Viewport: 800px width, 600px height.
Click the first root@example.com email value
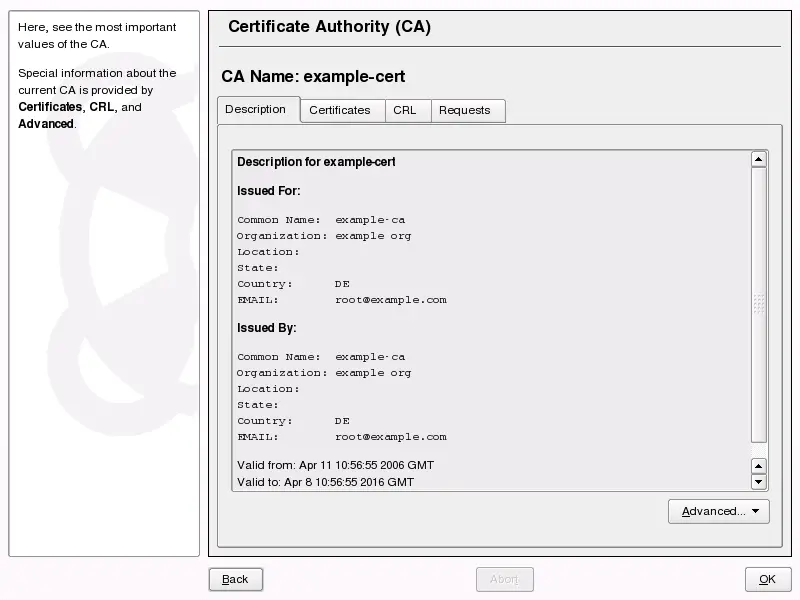point(390,300)
